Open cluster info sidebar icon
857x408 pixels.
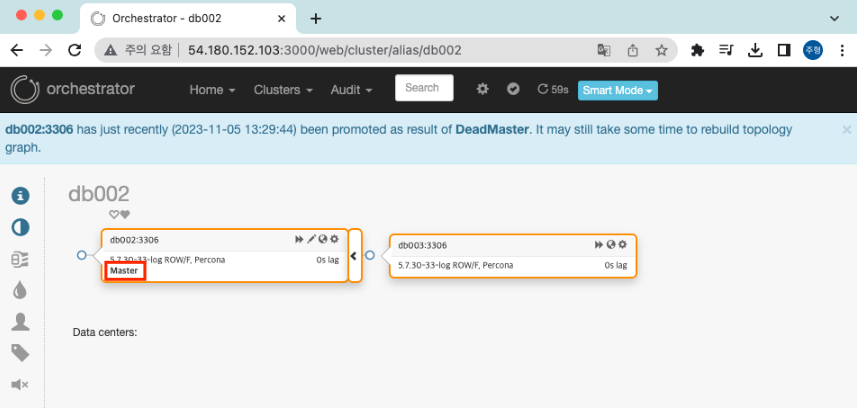(x=20, y=195)
